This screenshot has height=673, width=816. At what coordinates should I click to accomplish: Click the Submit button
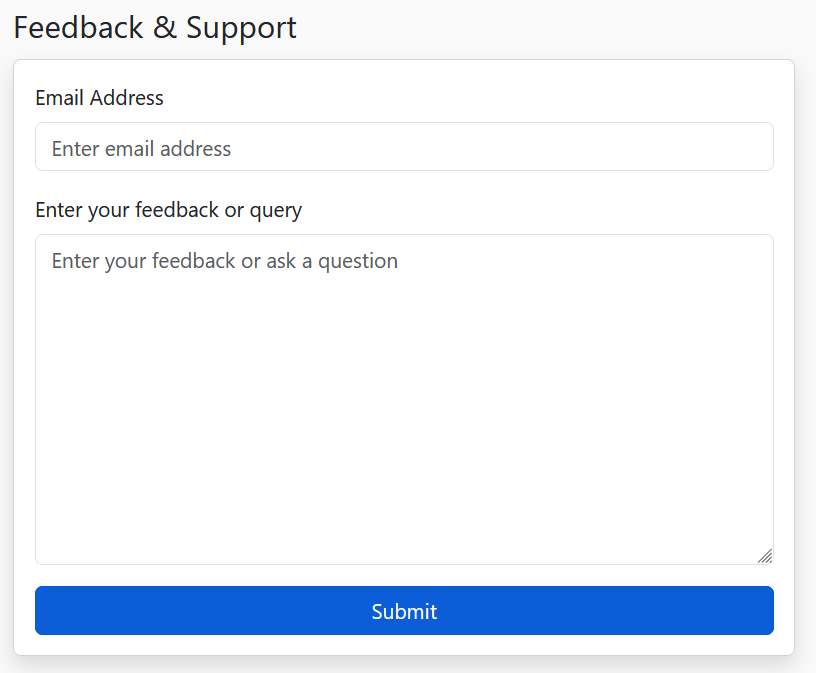404,611
